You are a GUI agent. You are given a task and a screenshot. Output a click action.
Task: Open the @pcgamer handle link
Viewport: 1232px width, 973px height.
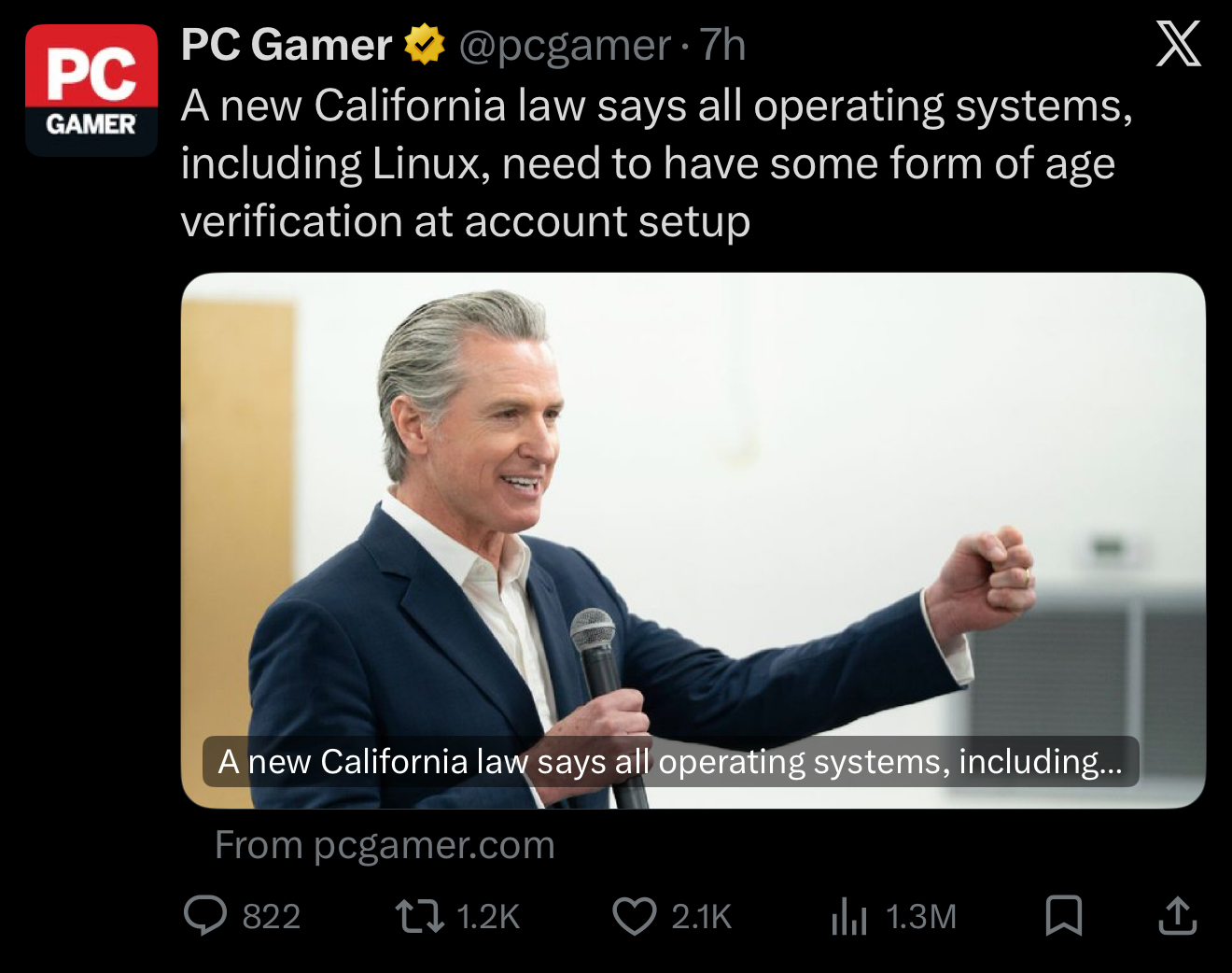pos(564,45)
